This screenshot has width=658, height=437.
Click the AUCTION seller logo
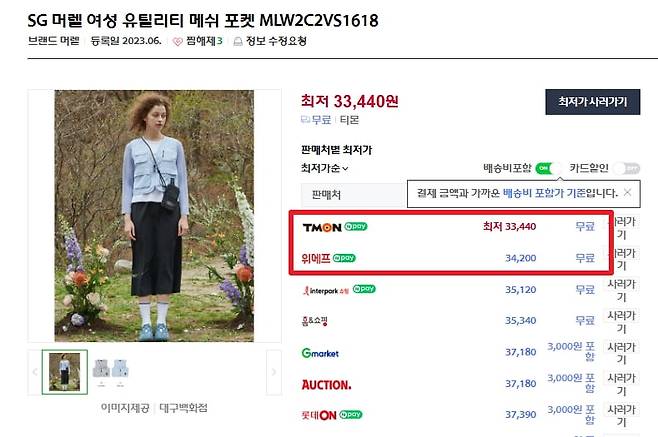[326, 385]
